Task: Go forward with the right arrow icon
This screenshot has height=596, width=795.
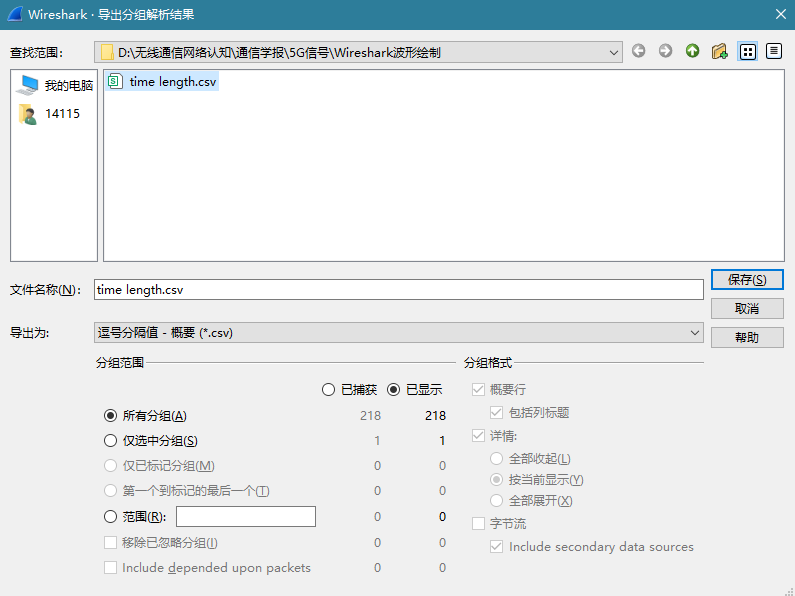Action: [x=665, y=51]
